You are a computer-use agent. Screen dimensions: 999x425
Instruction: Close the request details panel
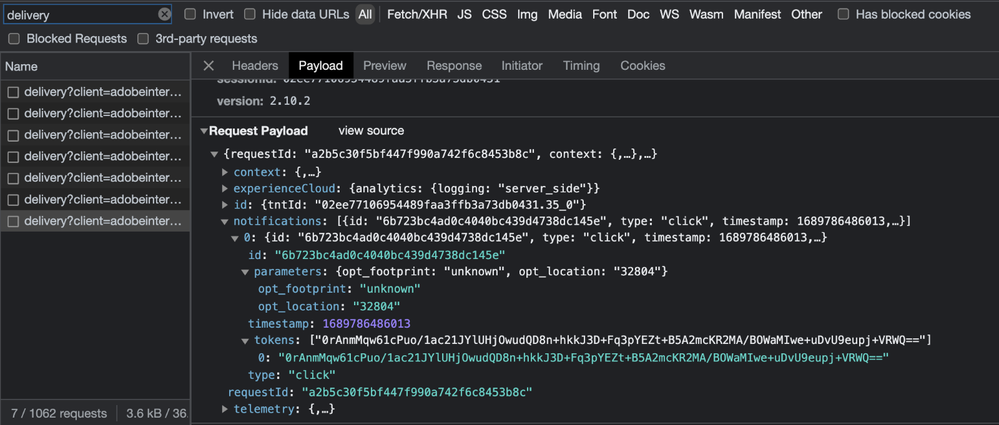(x=209, y=66)
